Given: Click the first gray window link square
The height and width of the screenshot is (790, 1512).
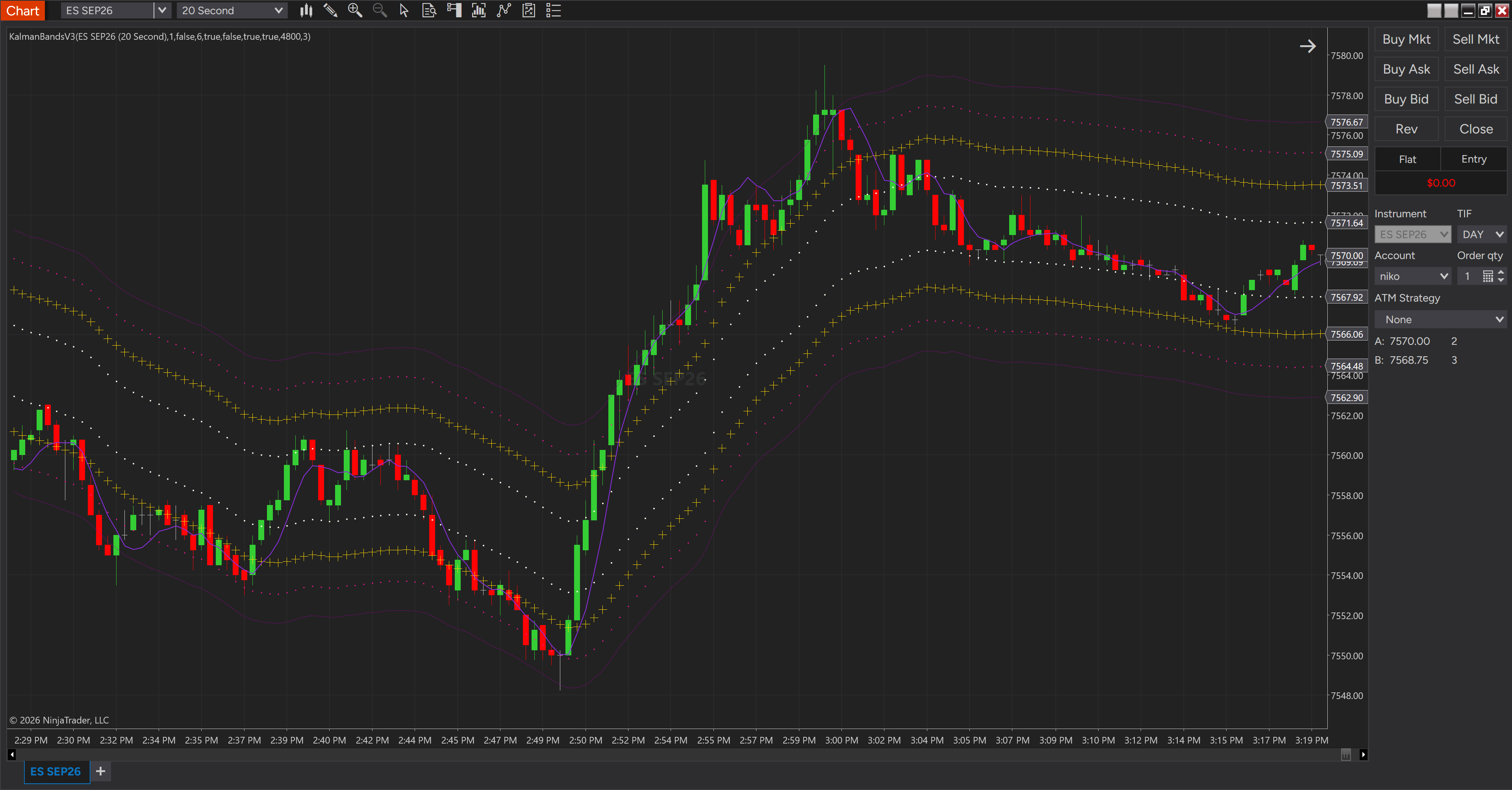Looking at the screenshot, I should (1434, 10).
